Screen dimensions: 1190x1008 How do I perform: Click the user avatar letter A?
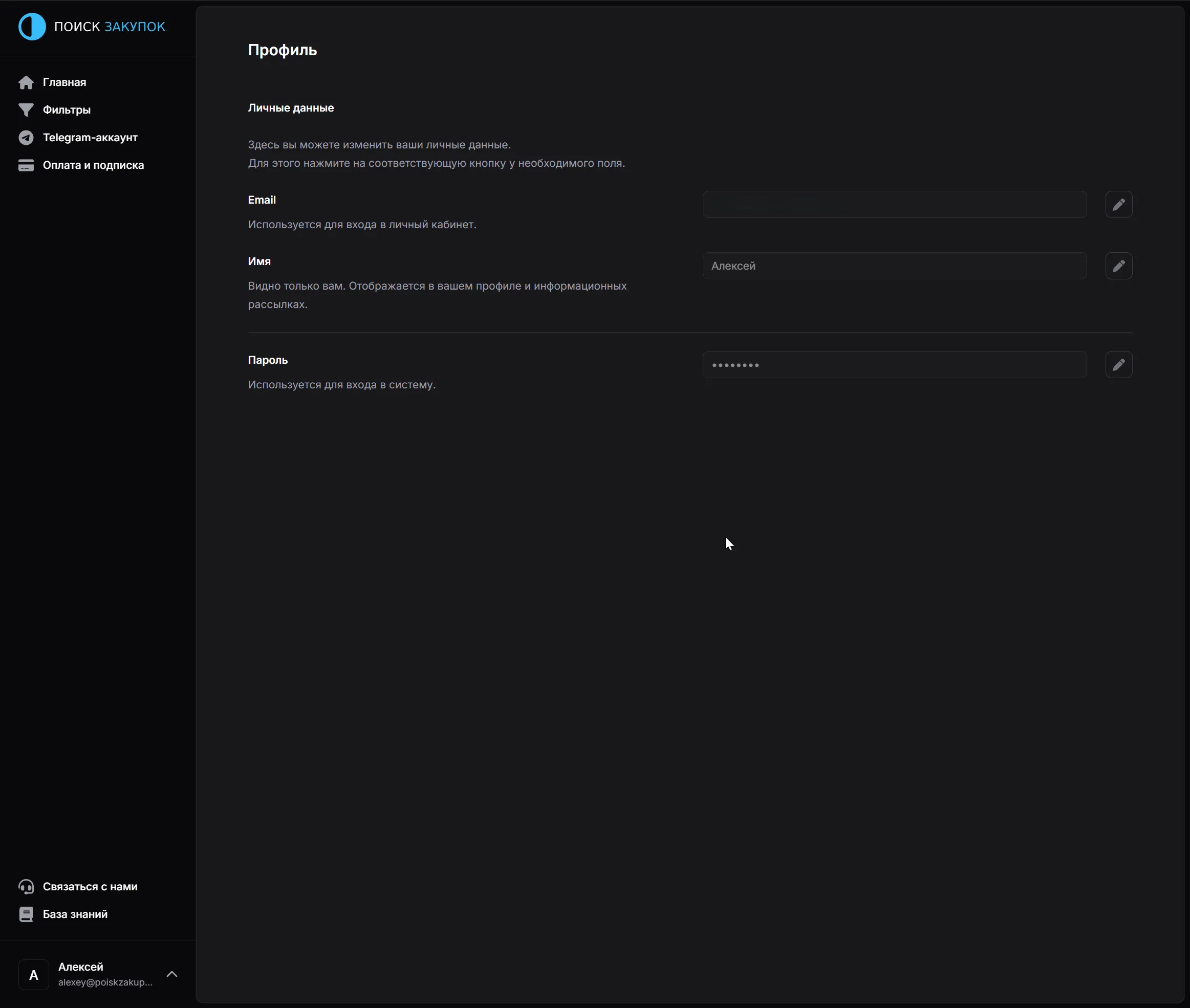pyautogui.click(x=34, y=975)
